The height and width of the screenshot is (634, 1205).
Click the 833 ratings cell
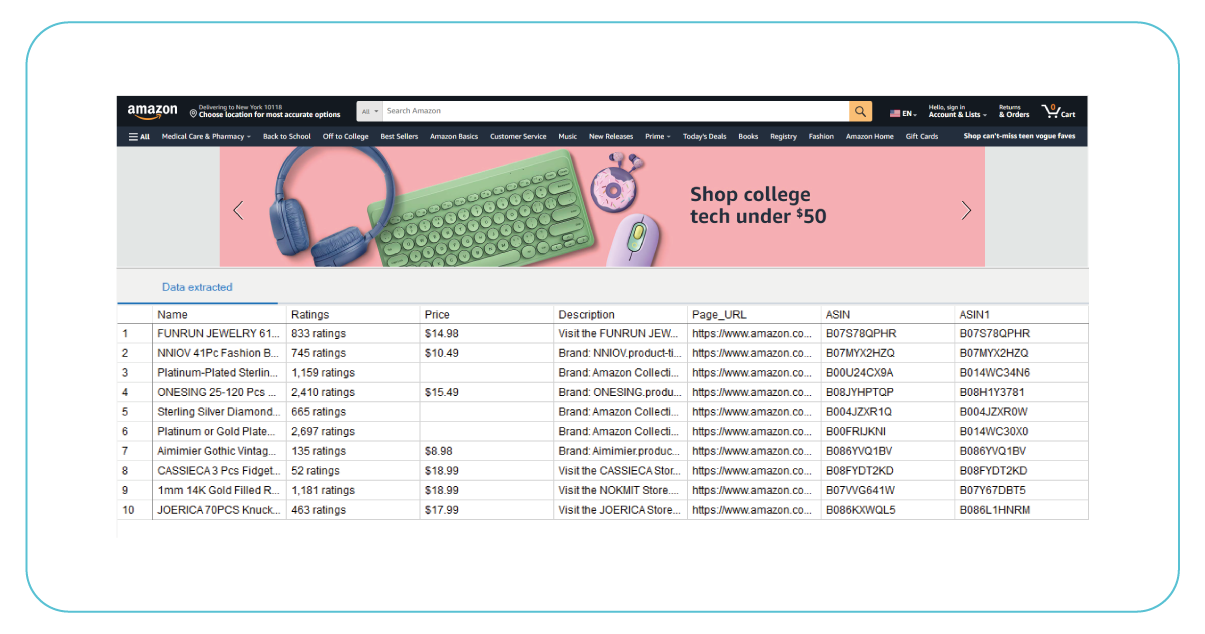click(x=353, y=333)
